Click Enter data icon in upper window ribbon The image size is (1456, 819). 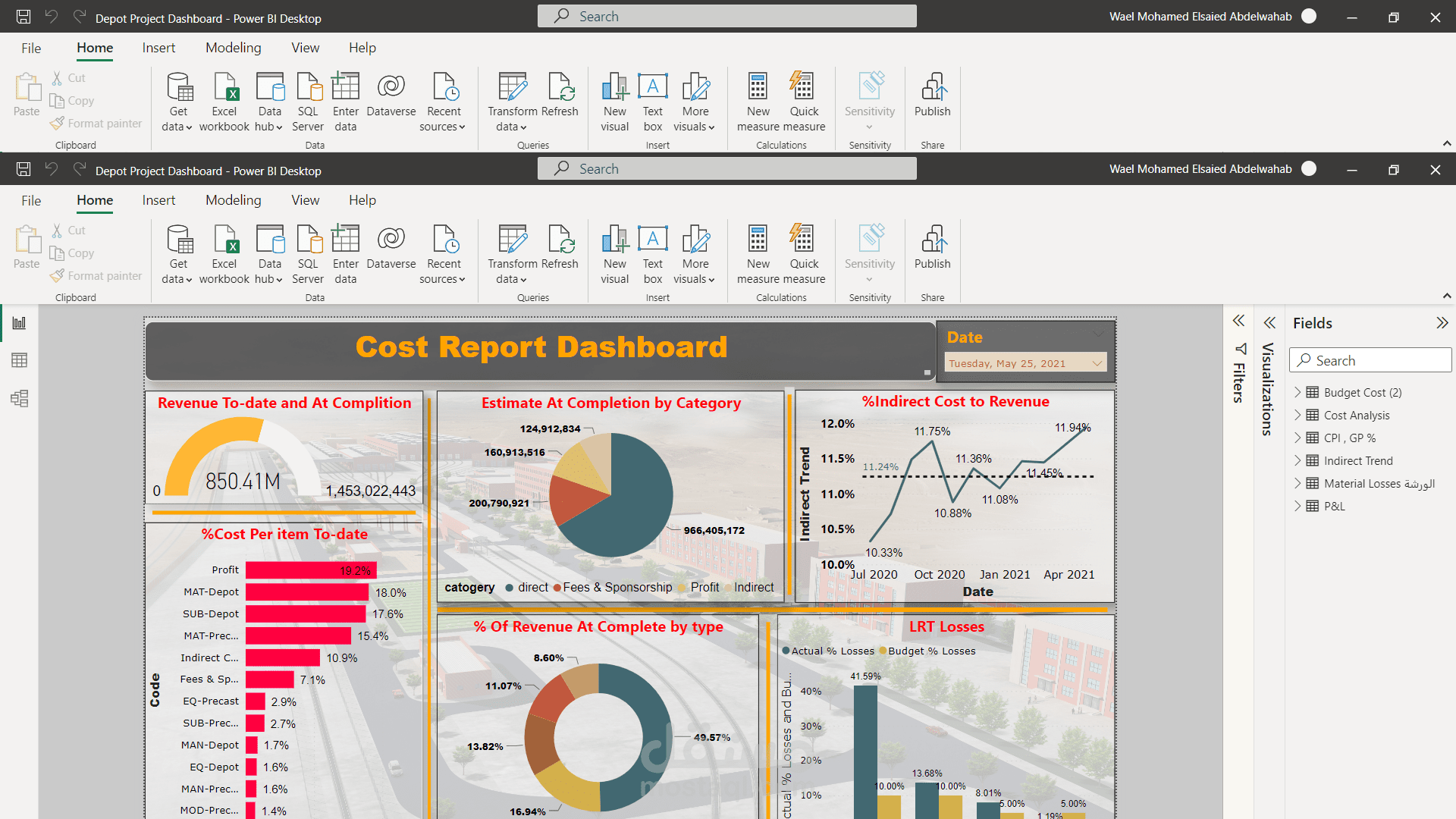pos(346,86)
